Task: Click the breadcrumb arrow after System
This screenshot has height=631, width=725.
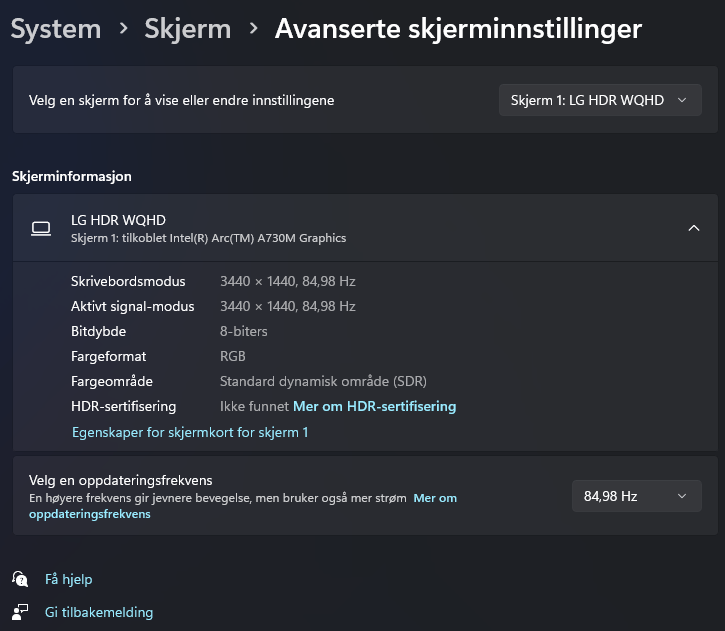Action: pyautogui.click(x=123, y=29)
